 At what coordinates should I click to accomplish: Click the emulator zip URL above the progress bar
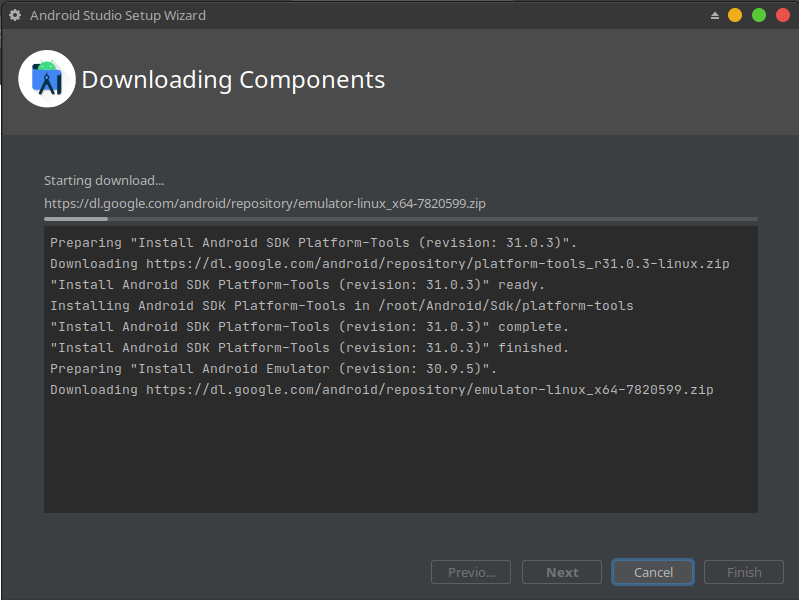coord(265,203)
